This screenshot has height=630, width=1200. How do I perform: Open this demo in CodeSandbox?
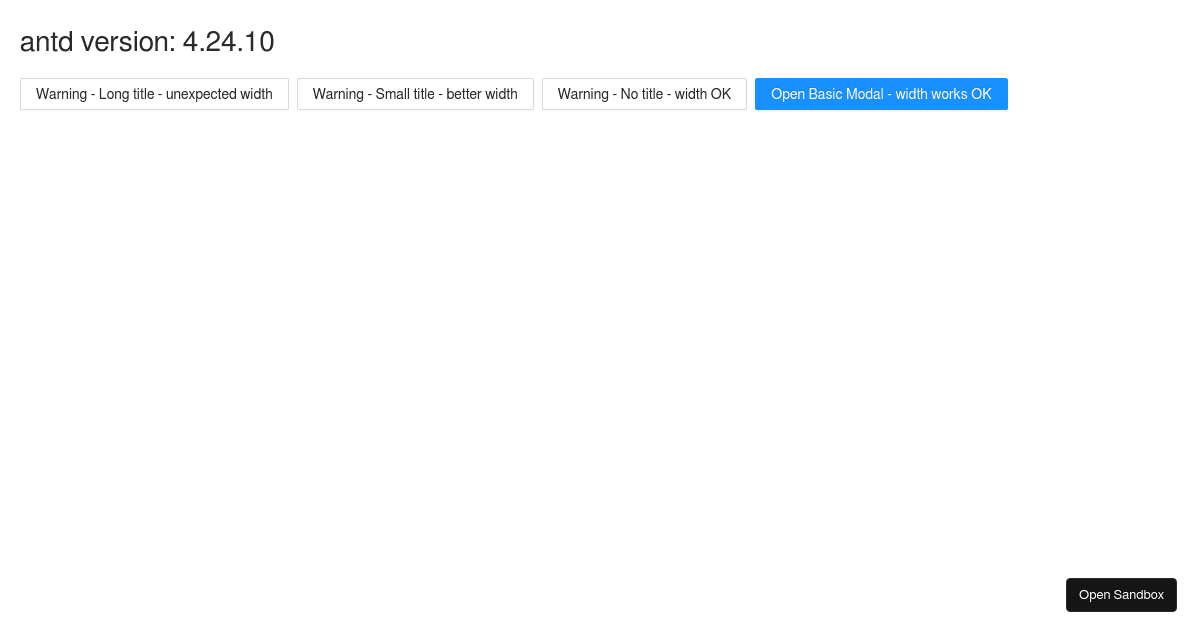tap(1121, 595)
